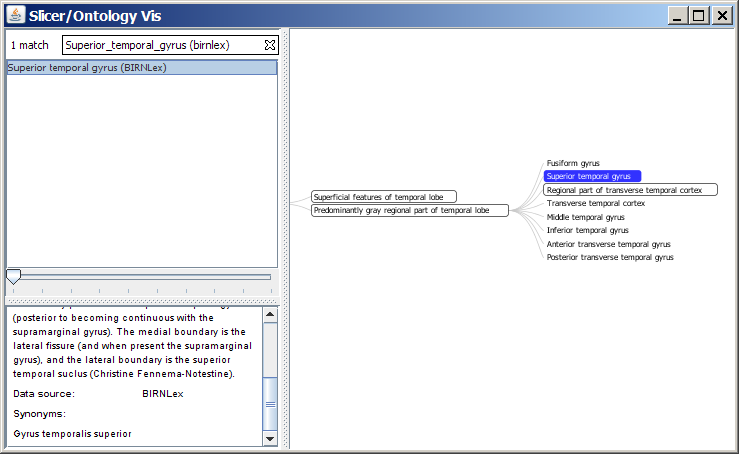Select Posterior transverse temporal gyrus node
The width and height of the screenshot is (739, 454).
(x=610, y=257)
